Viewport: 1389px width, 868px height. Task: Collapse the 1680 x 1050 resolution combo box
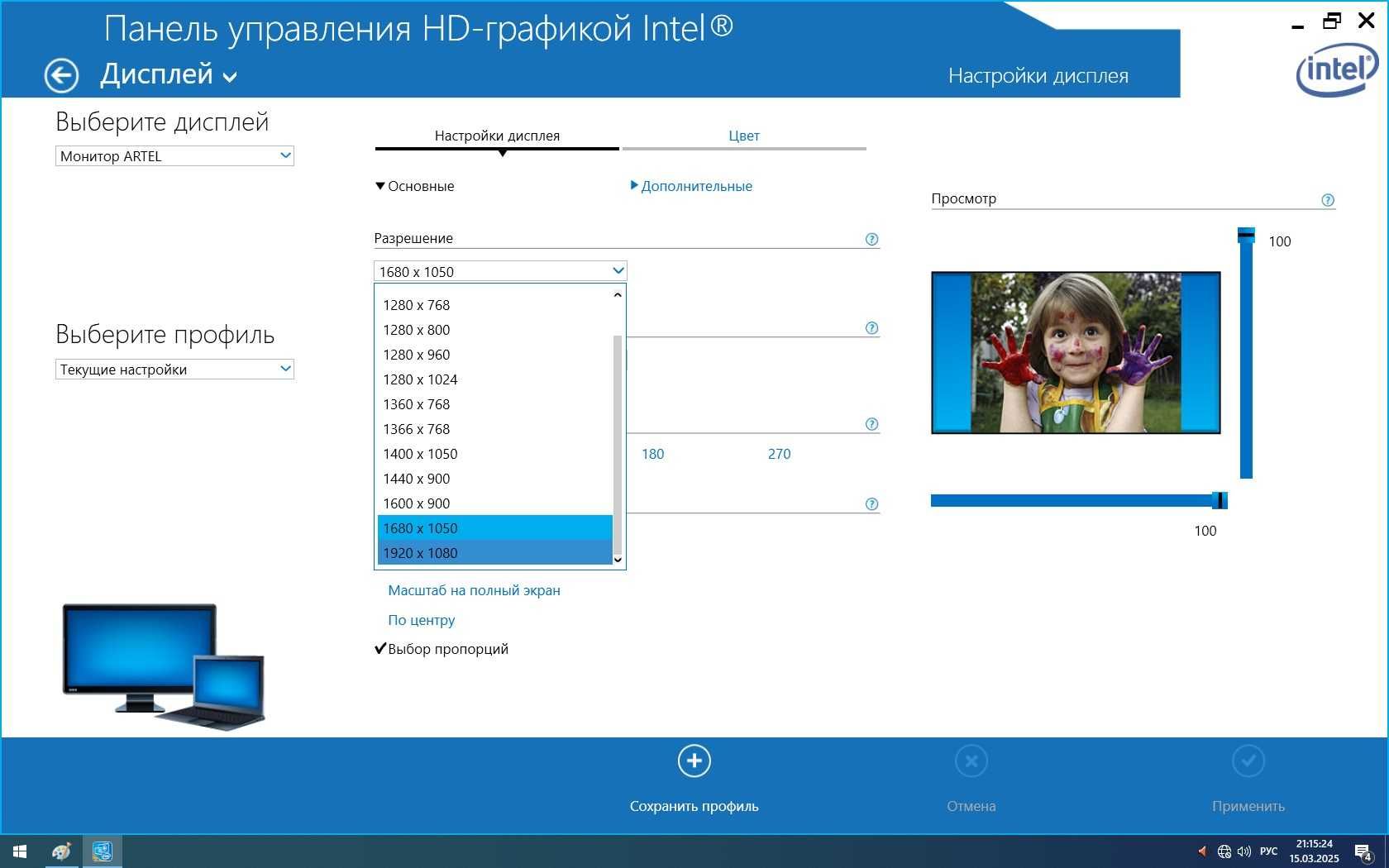500,271
